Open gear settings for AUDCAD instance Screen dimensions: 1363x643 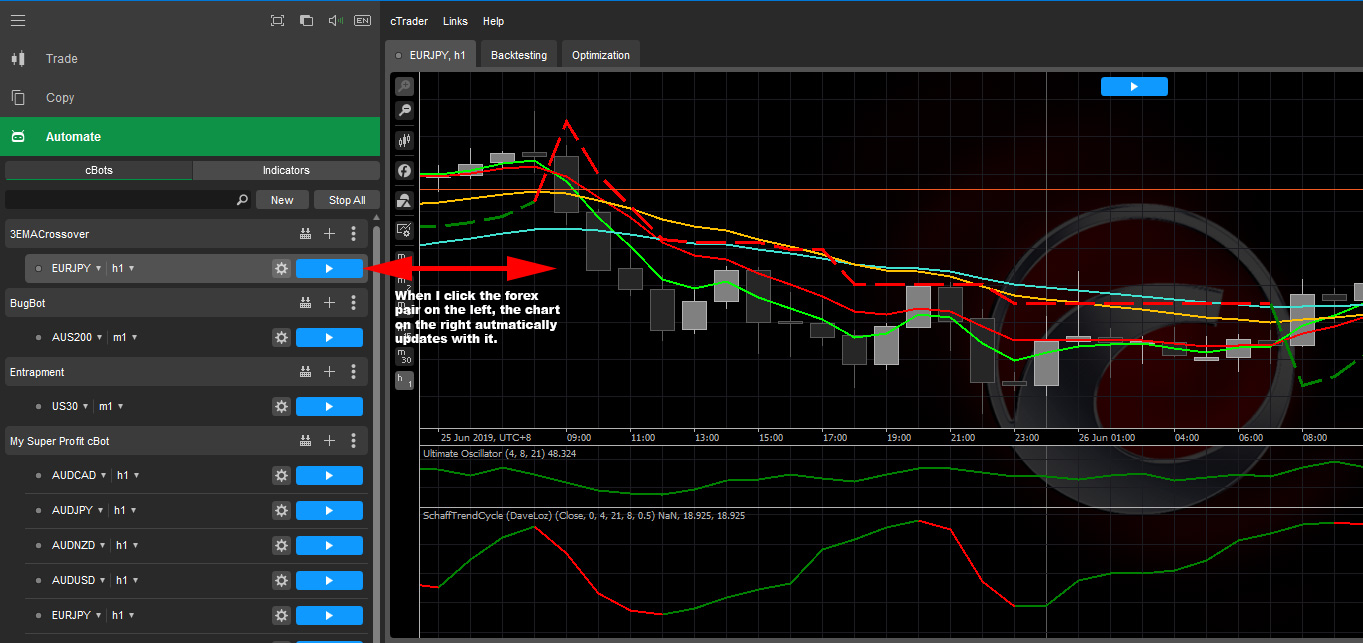(x=281, y=475)
